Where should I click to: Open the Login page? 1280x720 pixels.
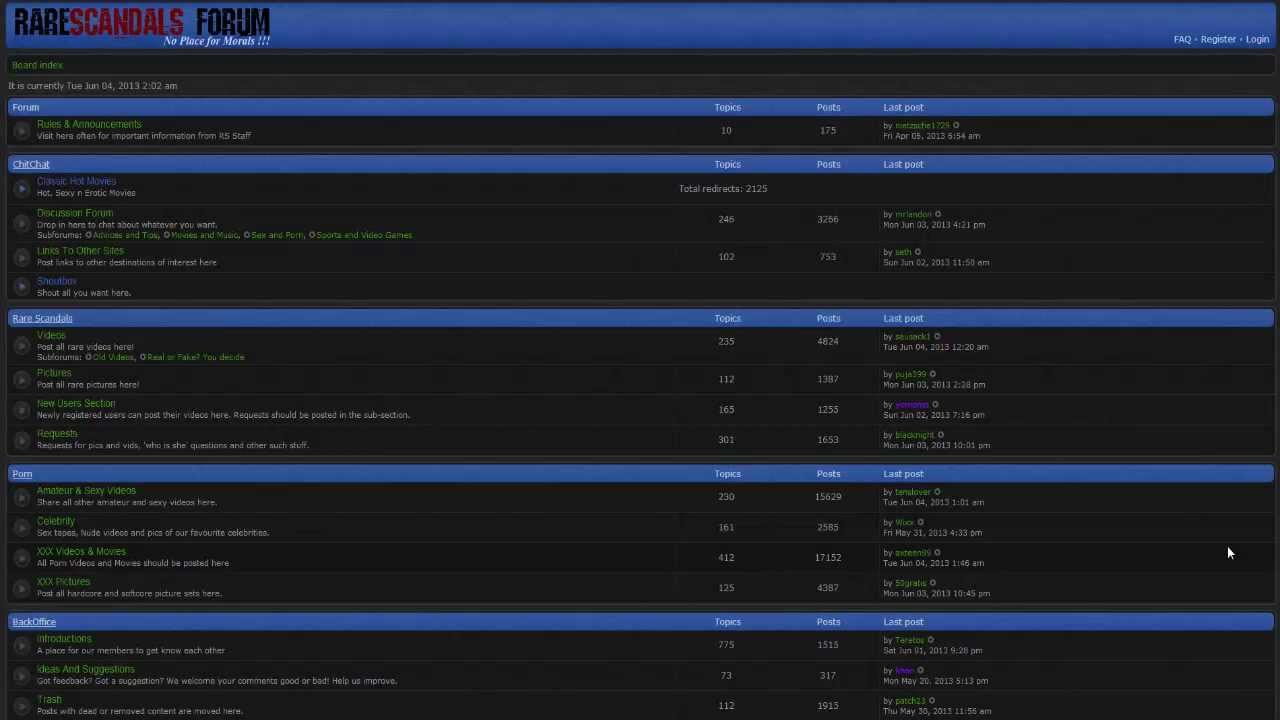click(x=1257, y=39)
